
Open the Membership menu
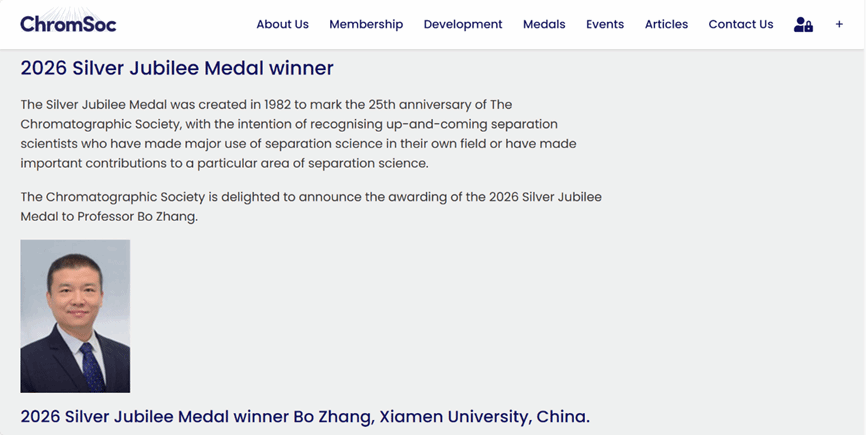[366, 24]
